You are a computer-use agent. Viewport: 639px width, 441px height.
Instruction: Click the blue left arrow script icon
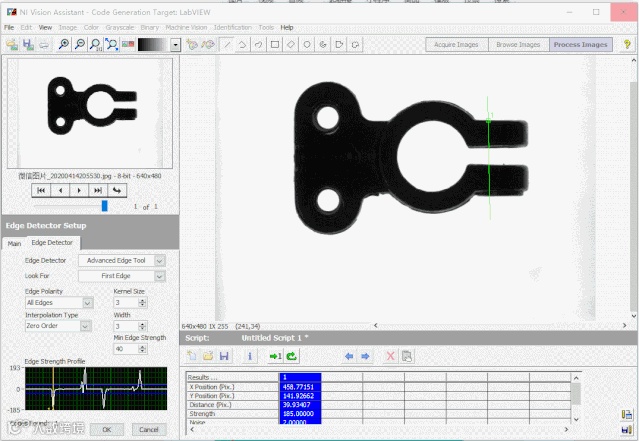(349, 356)
